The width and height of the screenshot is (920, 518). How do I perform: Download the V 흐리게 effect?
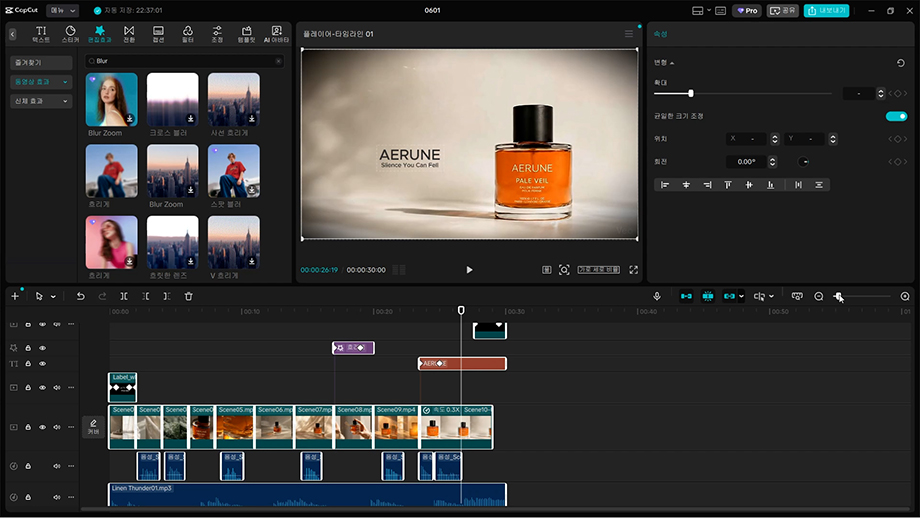(252, 262)
